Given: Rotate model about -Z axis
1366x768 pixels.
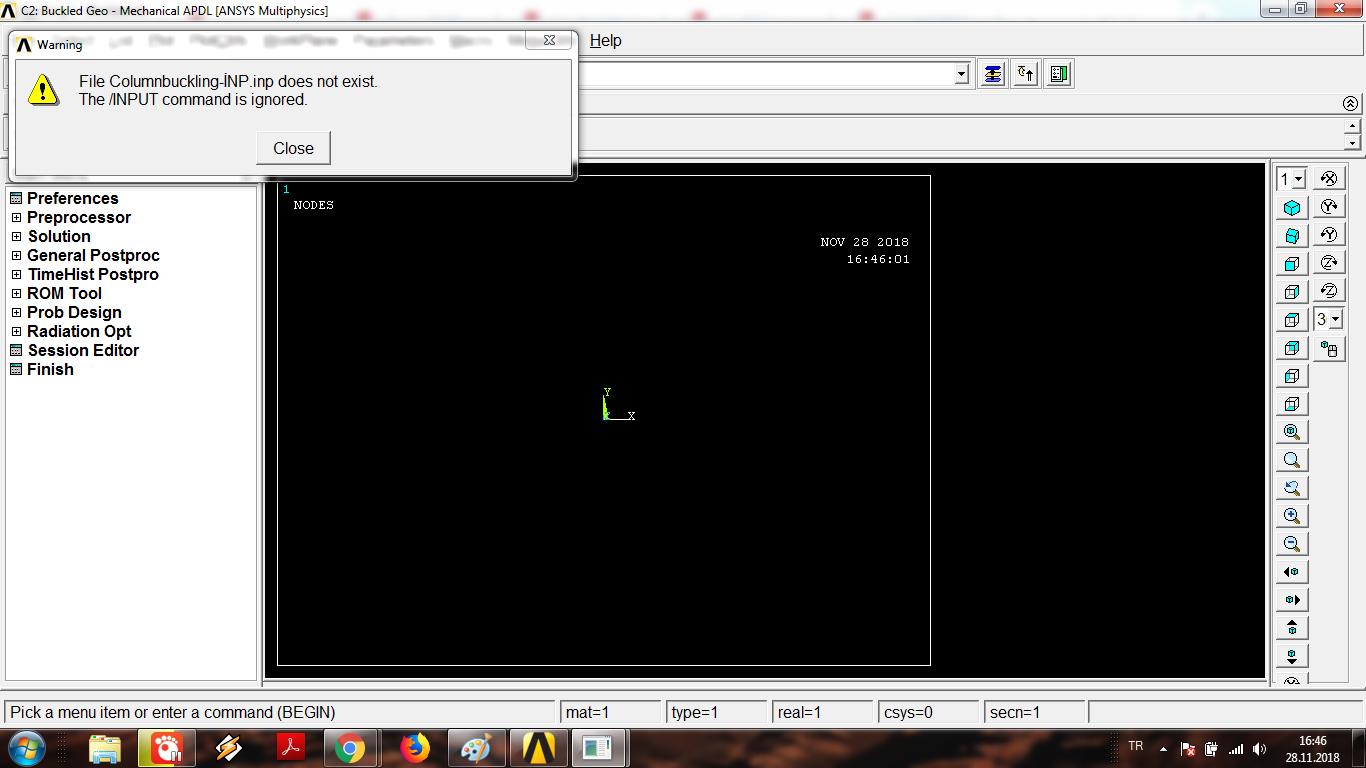Looking at the screenshot, I should pos(1329,263).
